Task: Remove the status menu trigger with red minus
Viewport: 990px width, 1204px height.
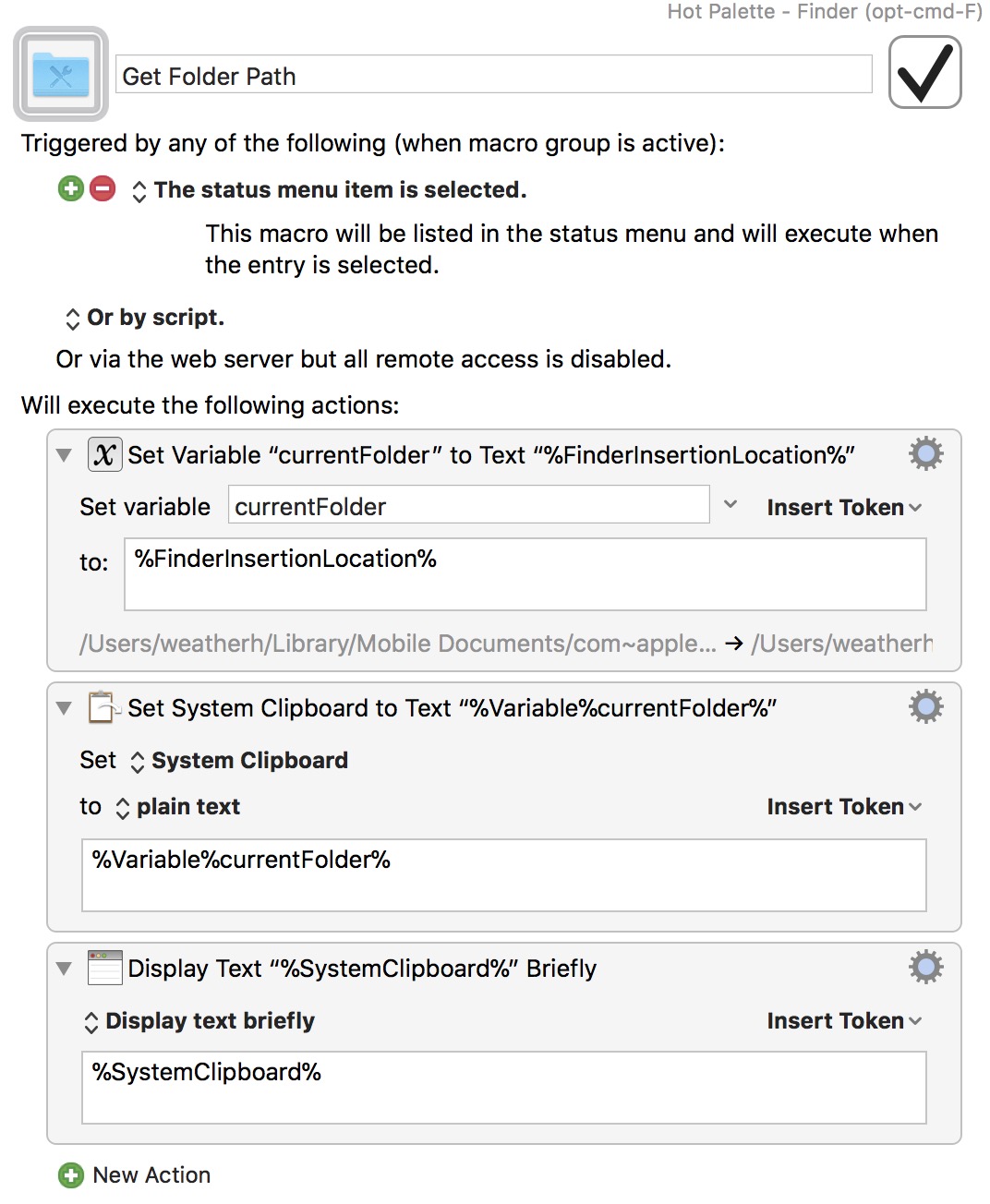Action: [103, 188]
